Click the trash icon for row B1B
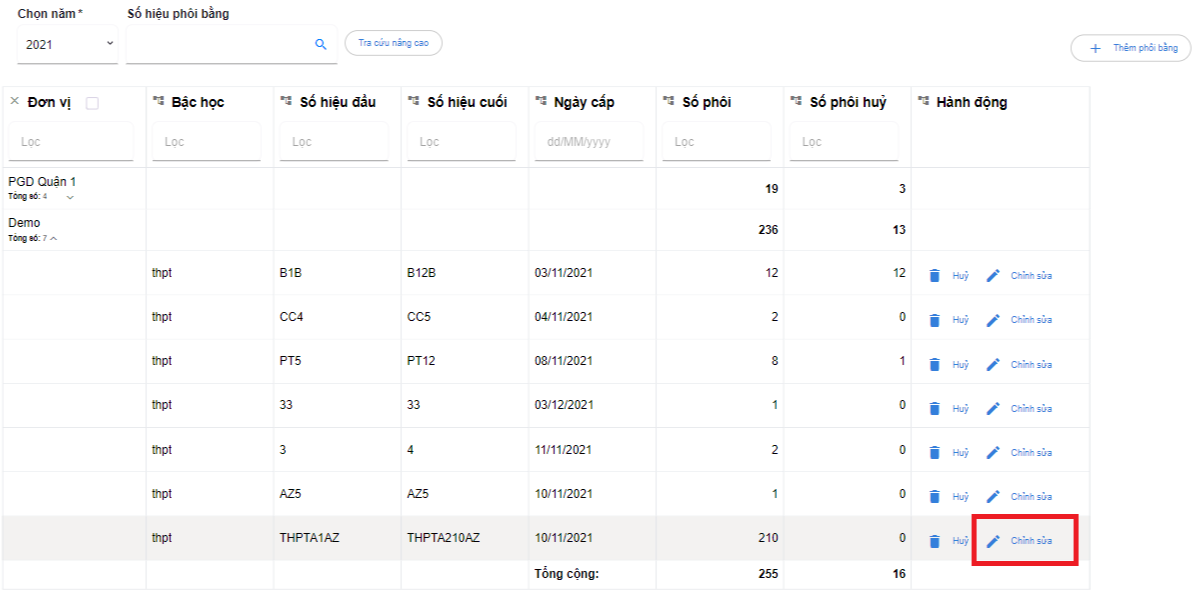Screen dimensions: 1195x598 (934, 276)
